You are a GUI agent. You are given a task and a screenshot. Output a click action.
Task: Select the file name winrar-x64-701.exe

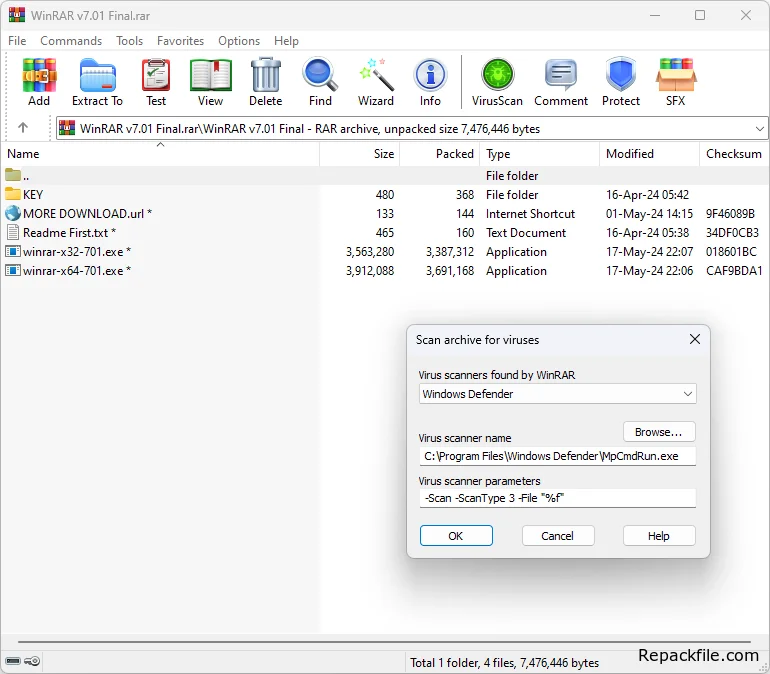[73, 271]
